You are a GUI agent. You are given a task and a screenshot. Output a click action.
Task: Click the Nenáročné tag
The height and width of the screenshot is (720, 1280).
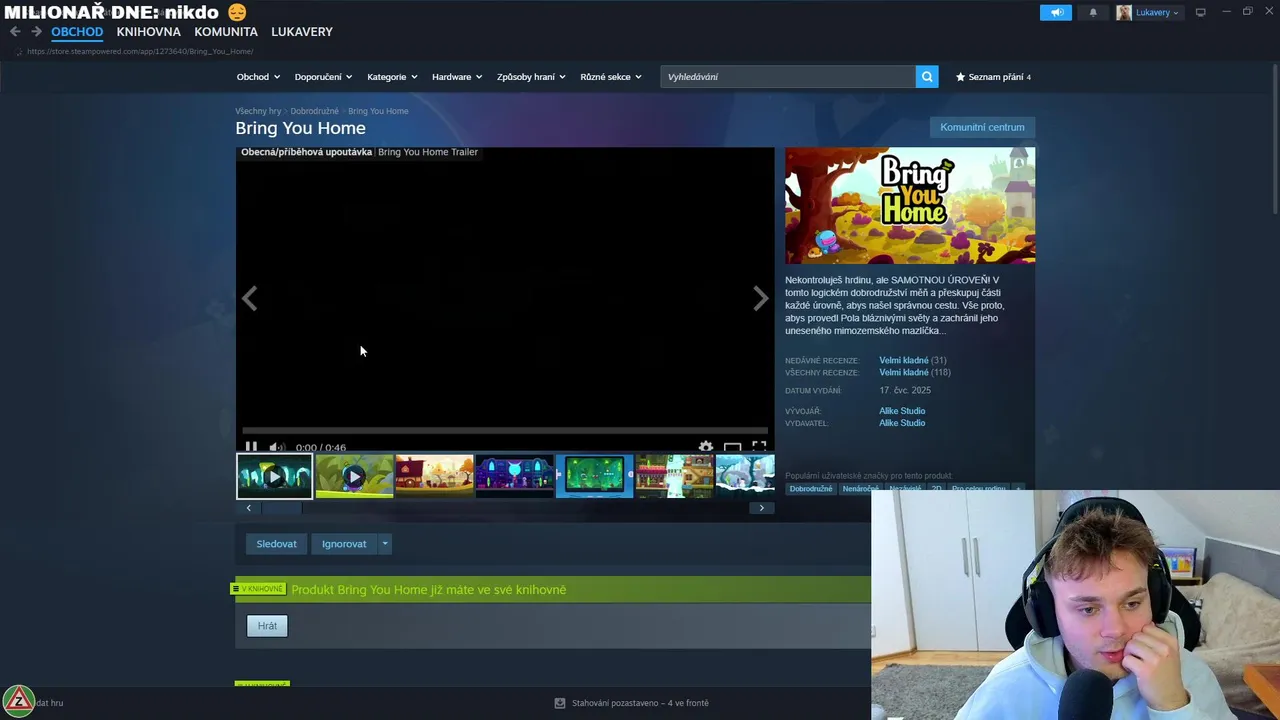click(x=860, y=489)
